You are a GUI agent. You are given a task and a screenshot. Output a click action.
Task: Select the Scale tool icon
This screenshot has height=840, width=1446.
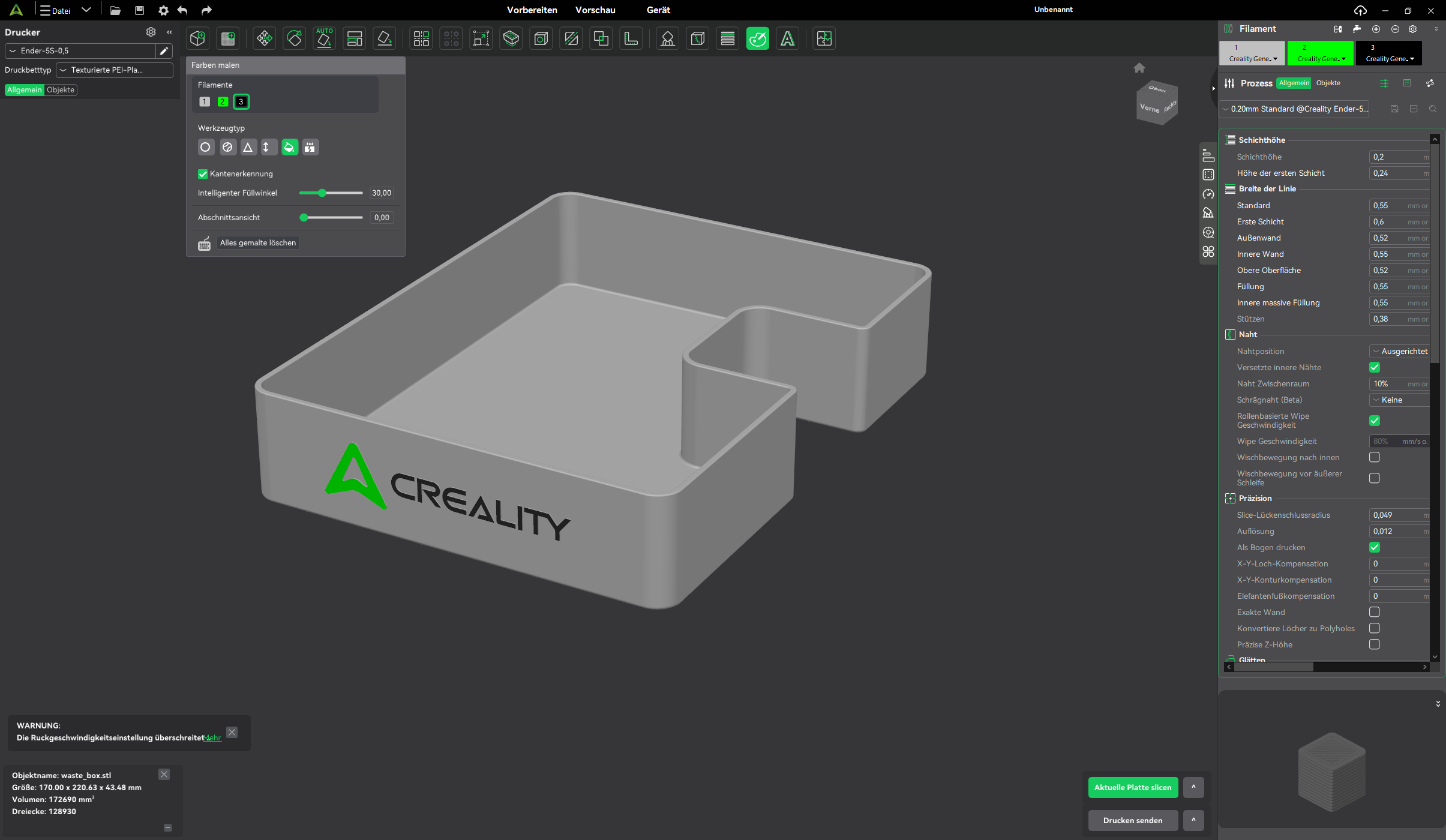click(481, 38)
